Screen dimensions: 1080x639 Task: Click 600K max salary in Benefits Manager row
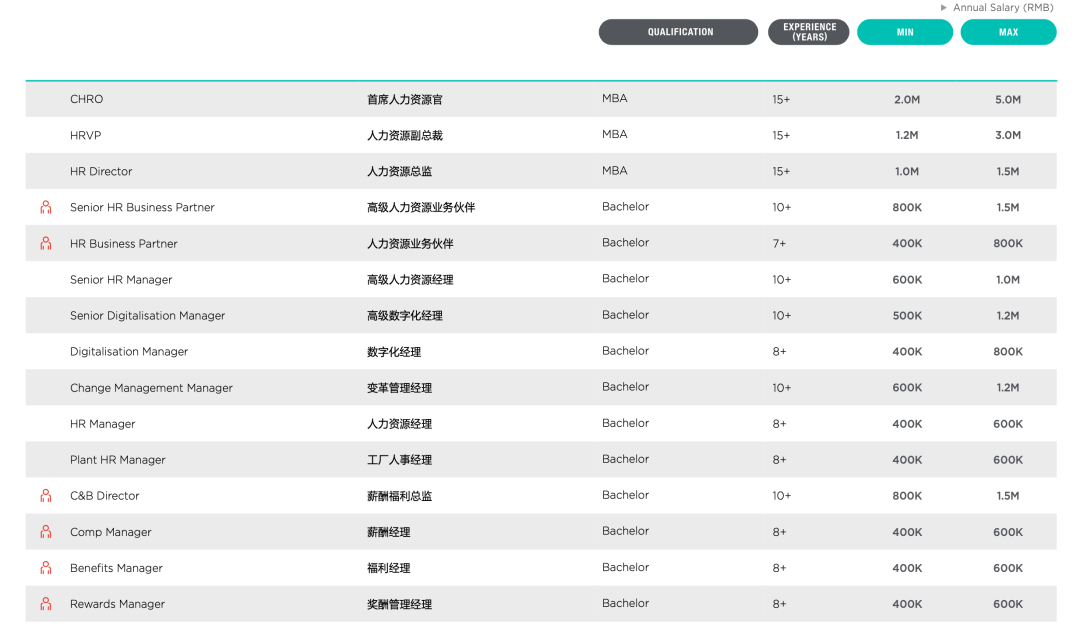(1008, 567)
